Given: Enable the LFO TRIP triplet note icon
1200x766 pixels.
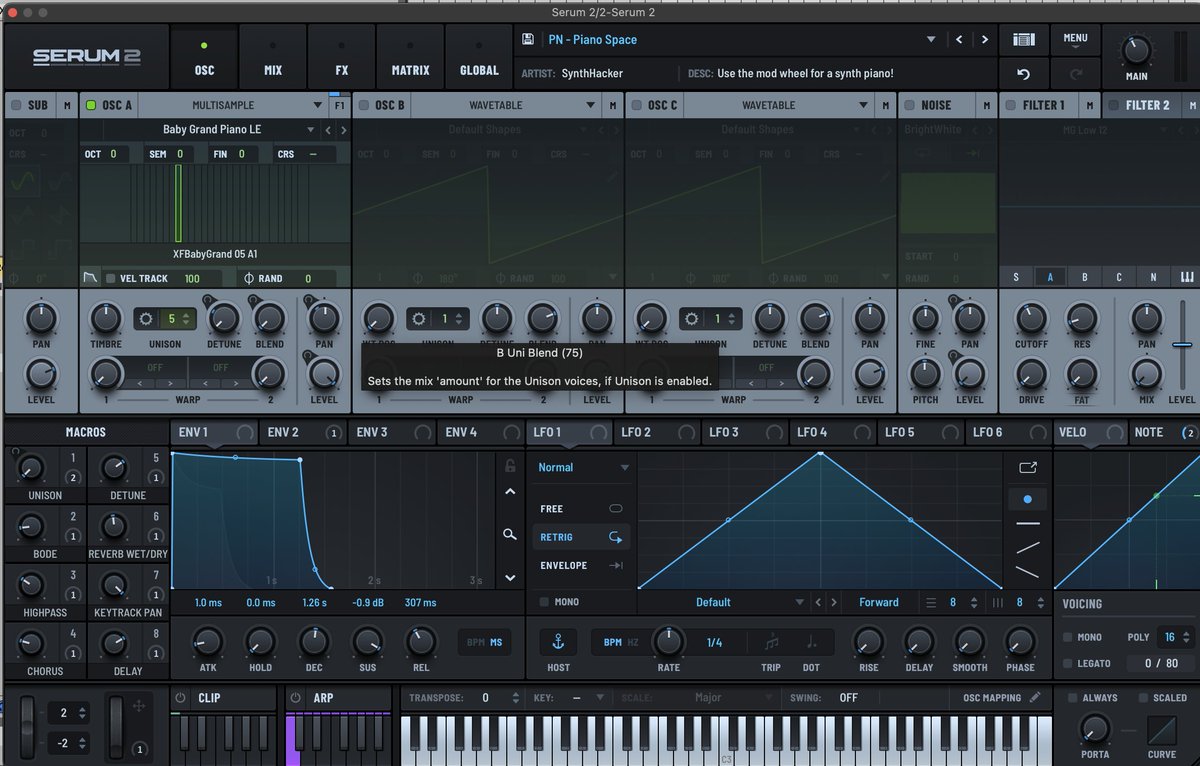Looking at the screenshot, I should coord(771,642).
